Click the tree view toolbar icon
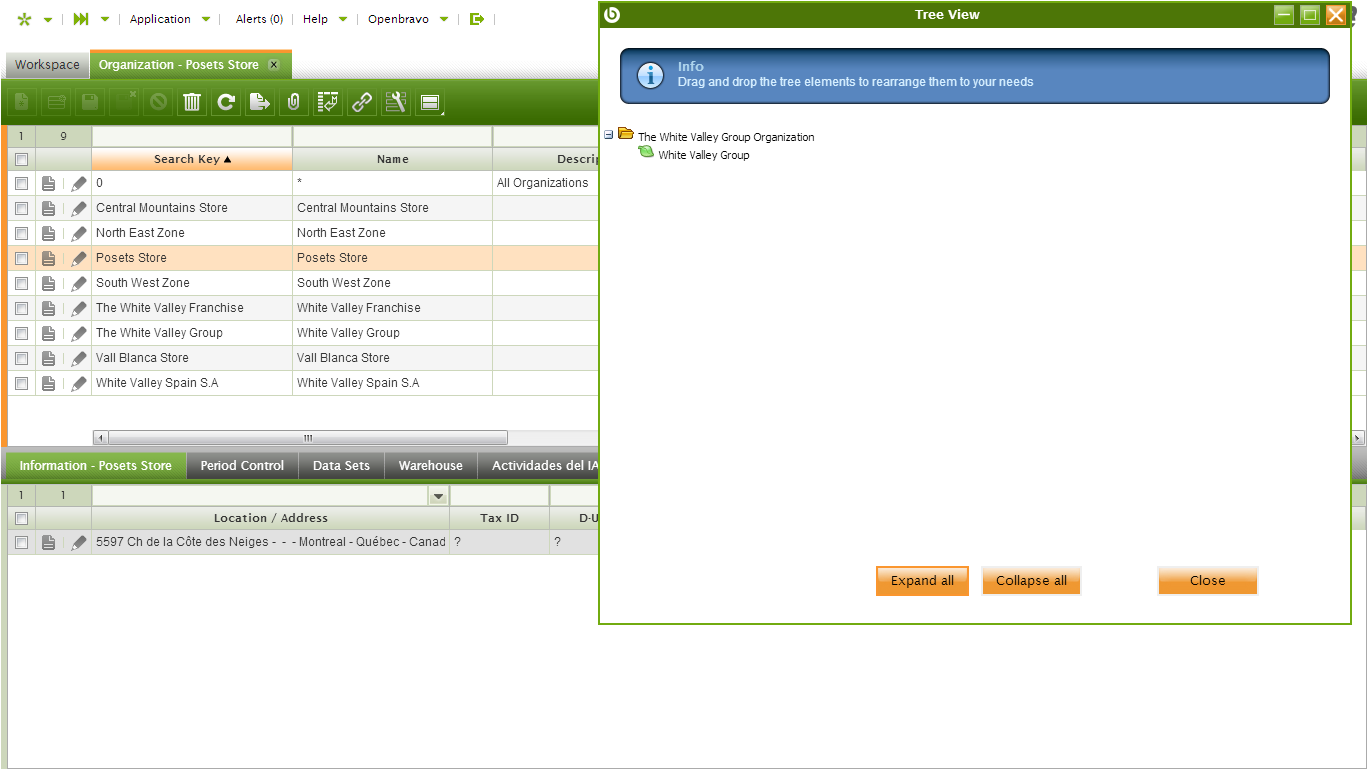The image size is (1368, 770). pos(328,102)
